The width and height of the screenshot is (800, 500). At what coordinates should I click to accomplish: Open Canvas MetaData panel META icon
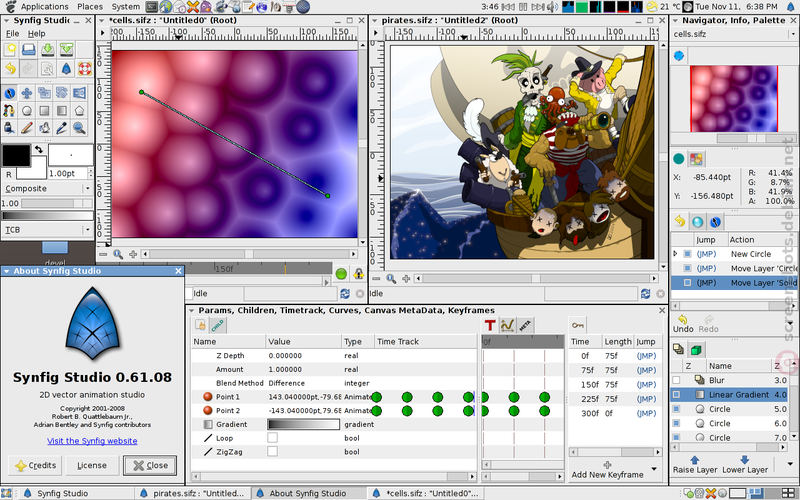tap(525, 326)
